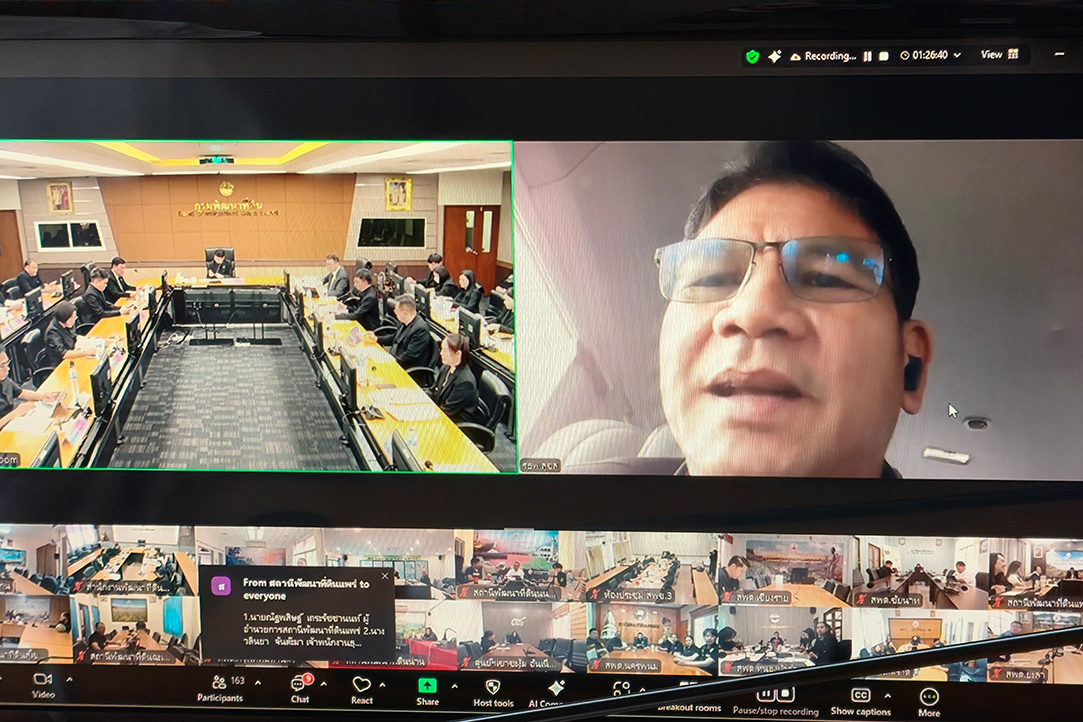Close the chat message notification popup
1083x722 pixels.
click(385, 576)
